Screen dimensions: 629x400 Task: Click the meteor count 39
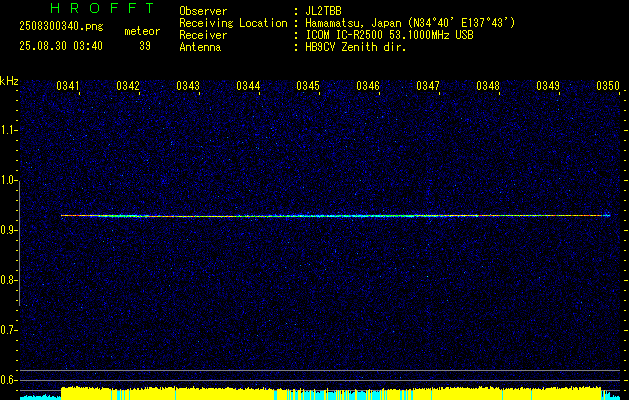(145, 46)
